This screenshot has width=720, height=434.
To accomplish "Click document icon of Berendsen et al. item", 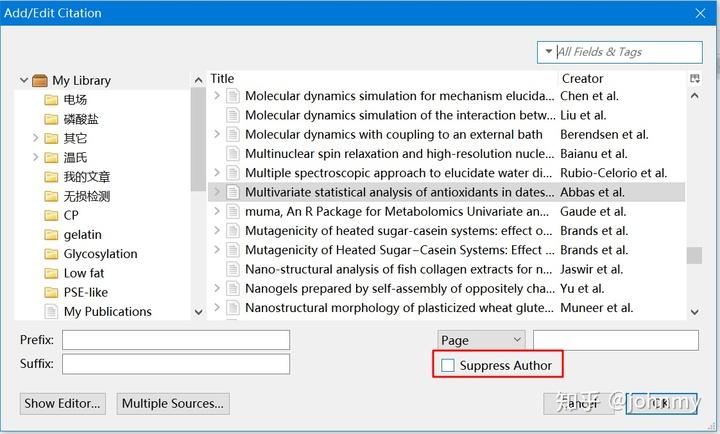I will (233, 135).
